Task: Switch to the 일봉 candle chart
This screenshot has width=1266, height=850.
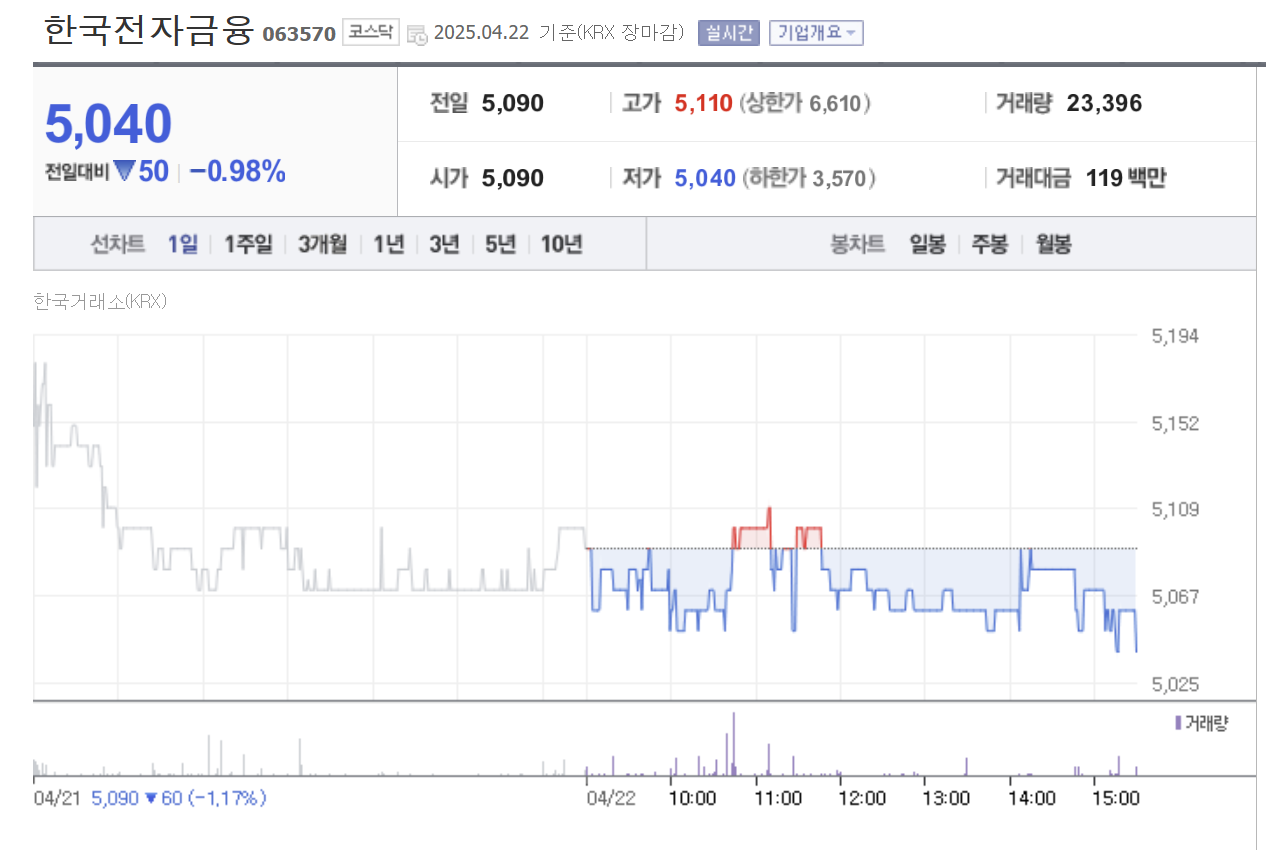Action: [927, 244]
